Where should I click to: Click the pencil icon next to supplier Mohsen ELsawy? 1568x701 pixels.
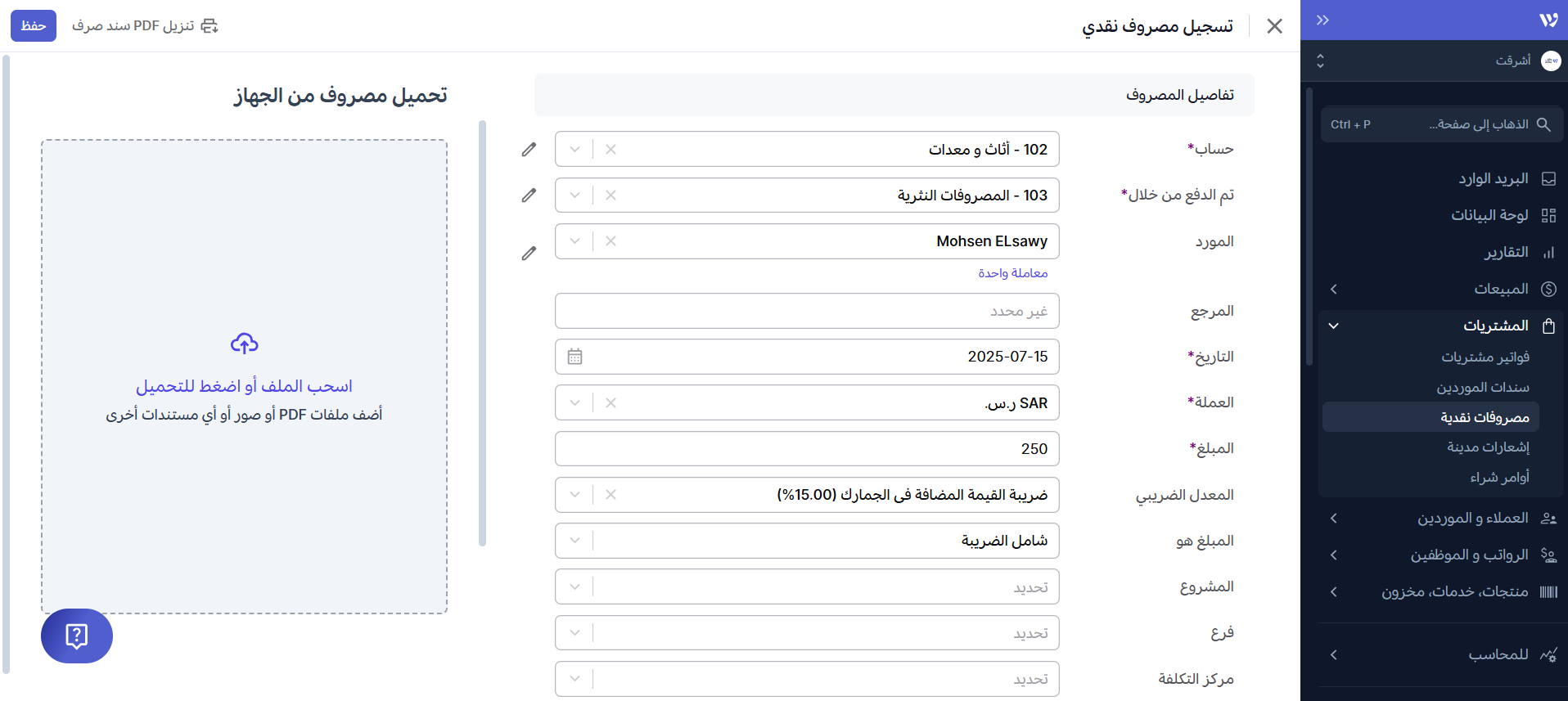tap(529, 254)
